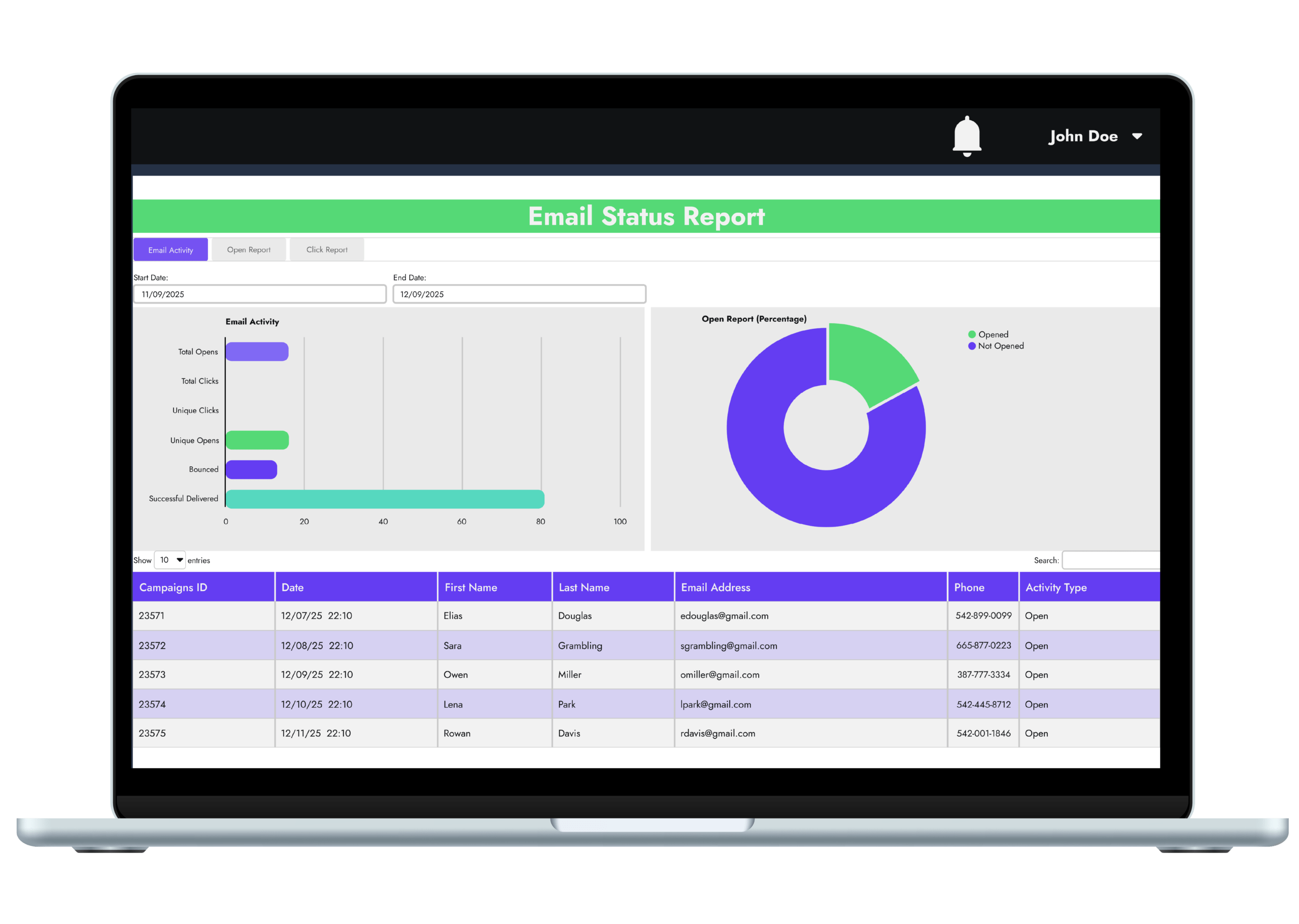
Task: Click the End Date input field
Action: 519,294
